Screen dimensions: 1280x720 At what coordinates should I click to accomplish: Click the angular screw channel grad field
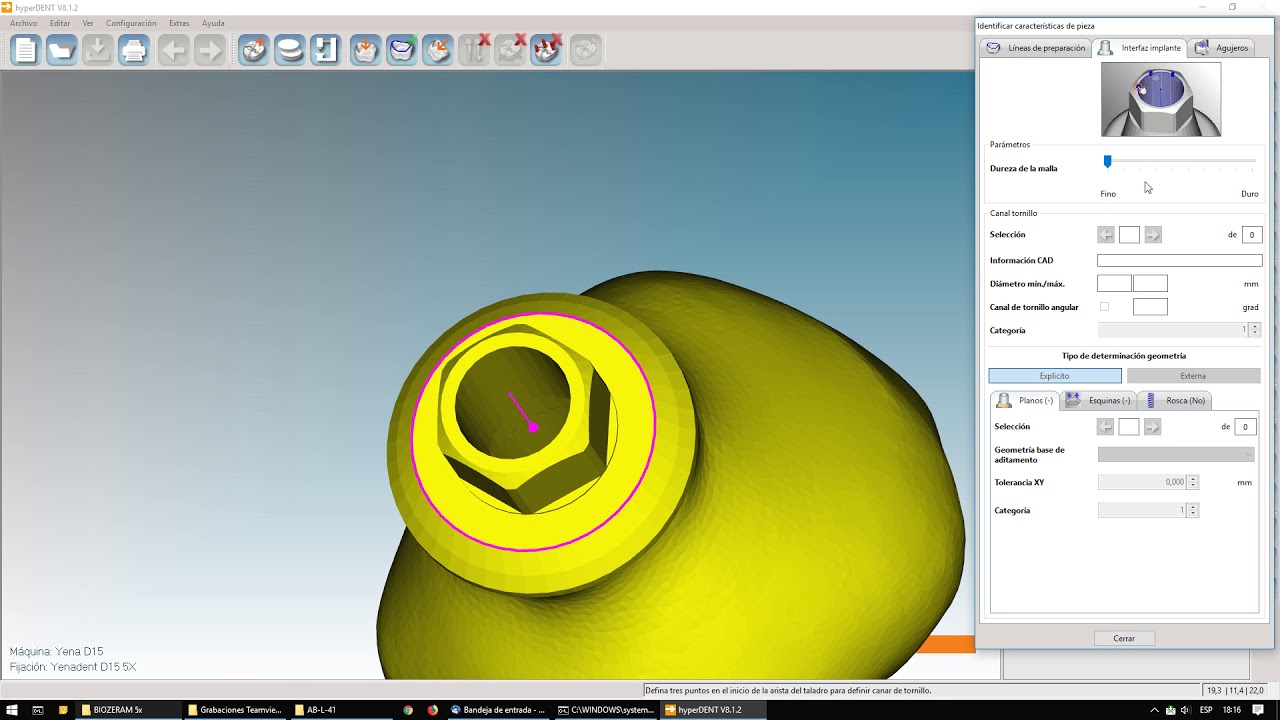point(1150,307)
